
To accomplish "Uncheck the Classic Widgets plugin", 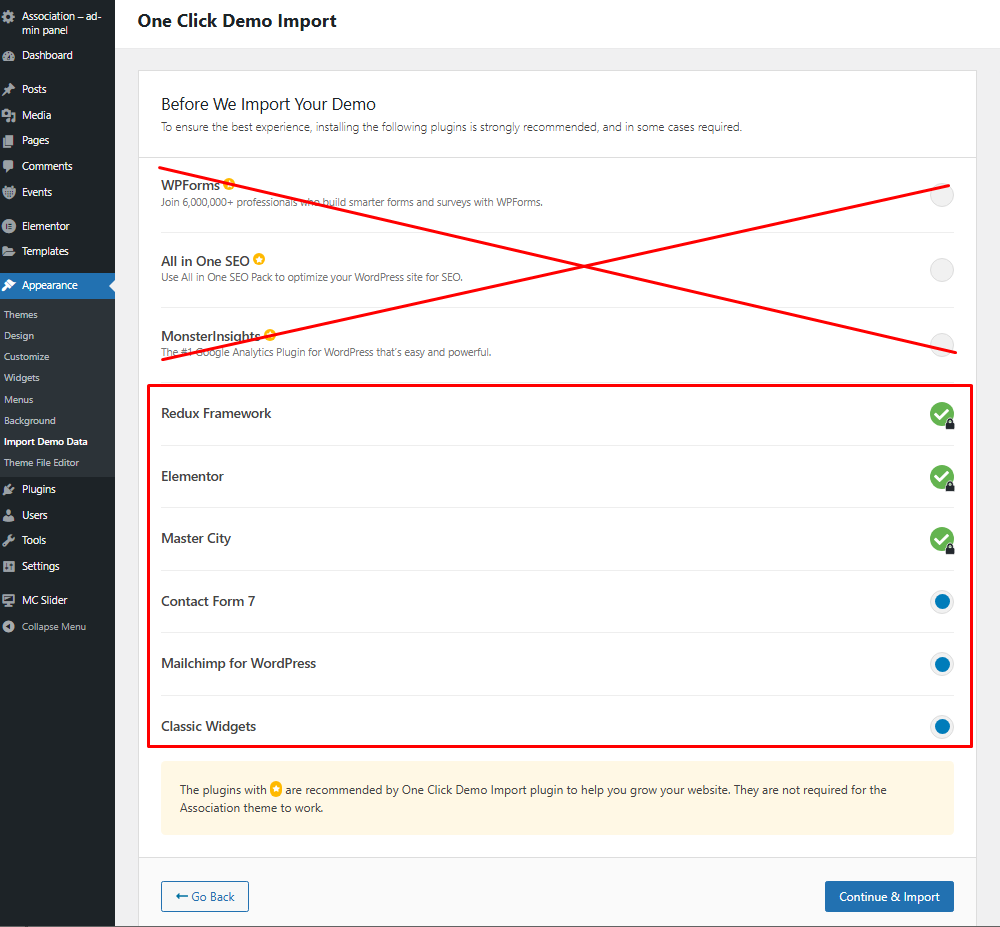I will point(941,726).
